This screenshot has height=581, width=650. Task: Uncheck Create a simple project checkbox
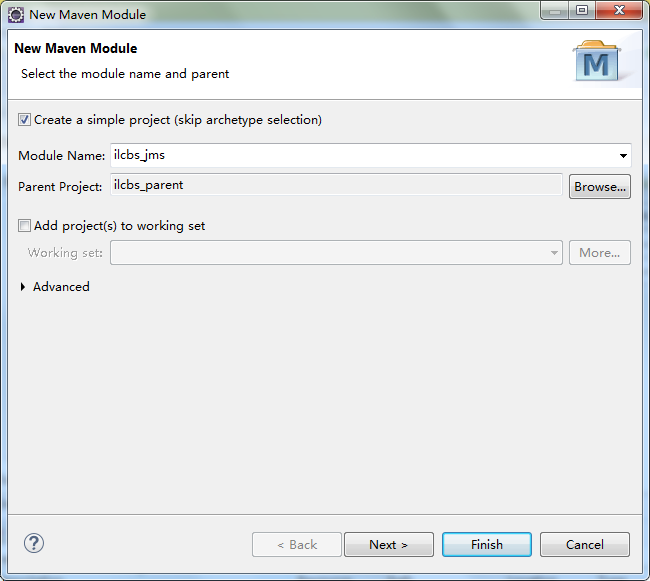click(24, 120)
